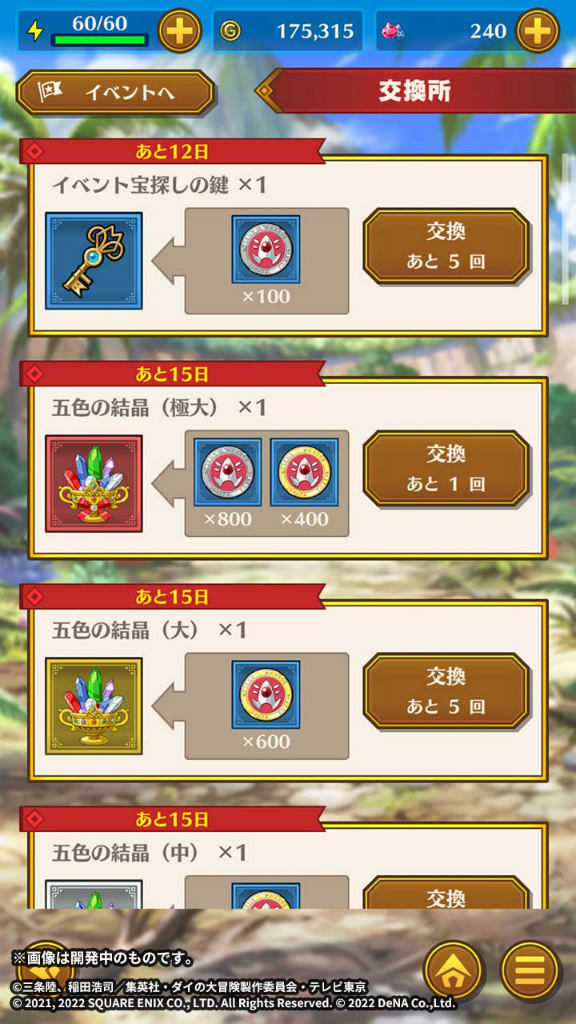Go to イベントへ event button
This screenshot has height=1024, width=576.
click(115, 93)
